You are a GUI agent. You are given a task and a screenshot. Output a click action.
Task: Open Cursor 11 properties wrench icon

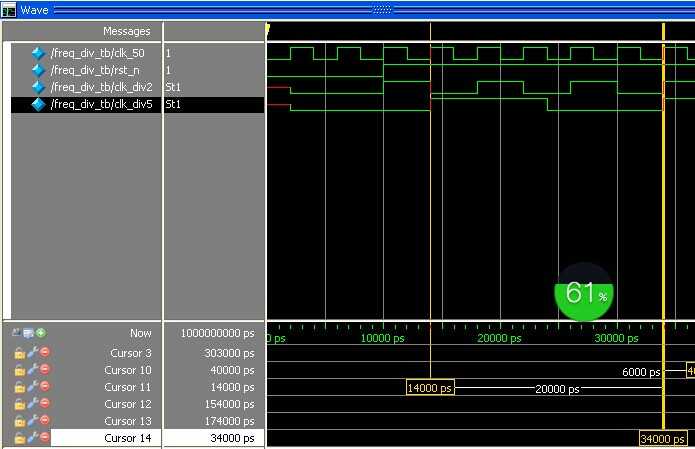tap(32, 387)
